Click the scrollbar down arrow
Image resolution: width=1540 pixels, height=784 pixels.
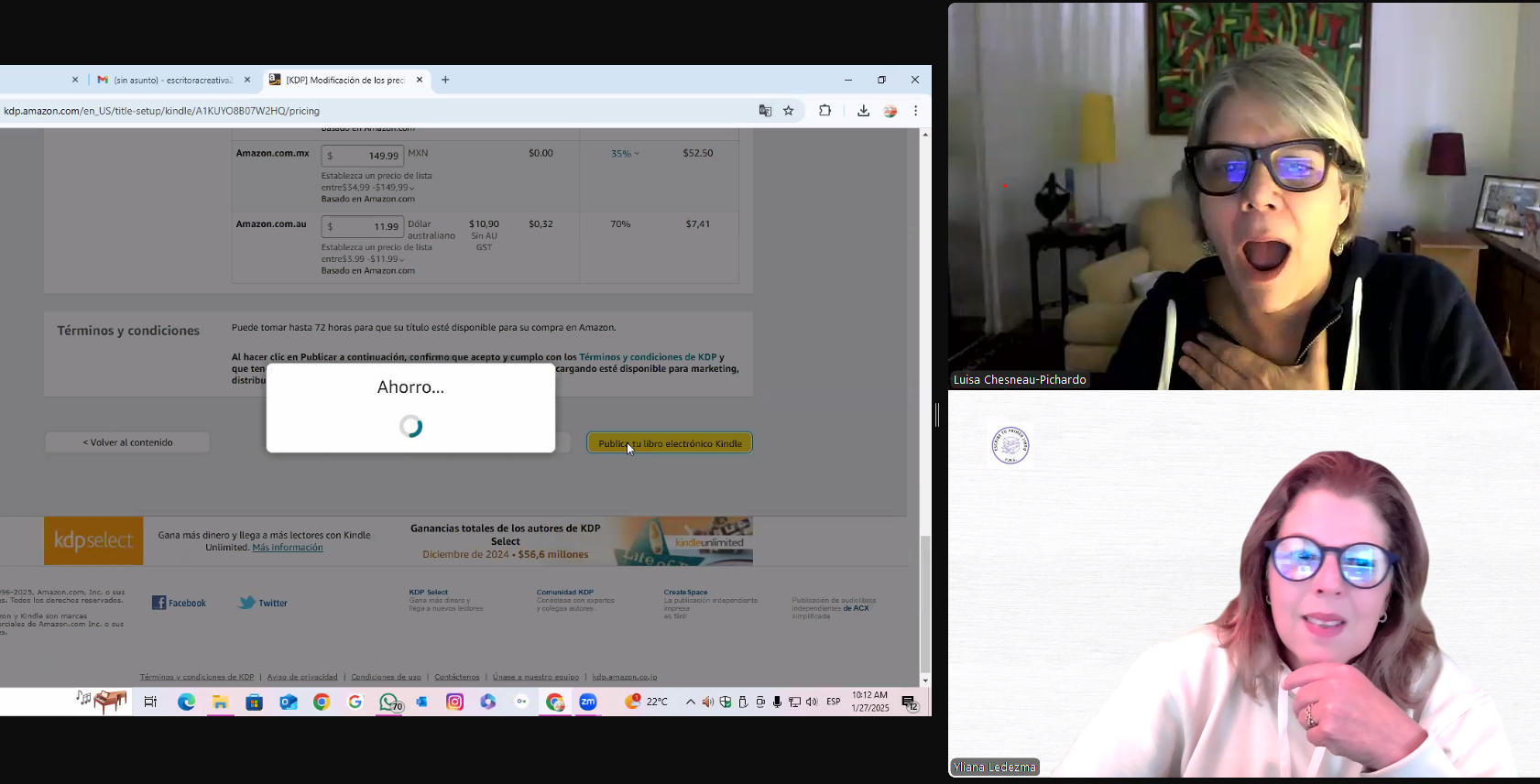[925, 681]
